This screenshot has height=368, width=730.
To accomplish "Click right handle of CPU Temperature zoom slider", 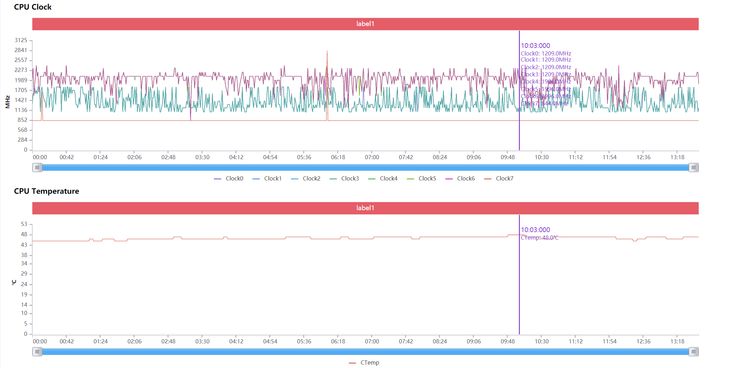I will 694,352.
